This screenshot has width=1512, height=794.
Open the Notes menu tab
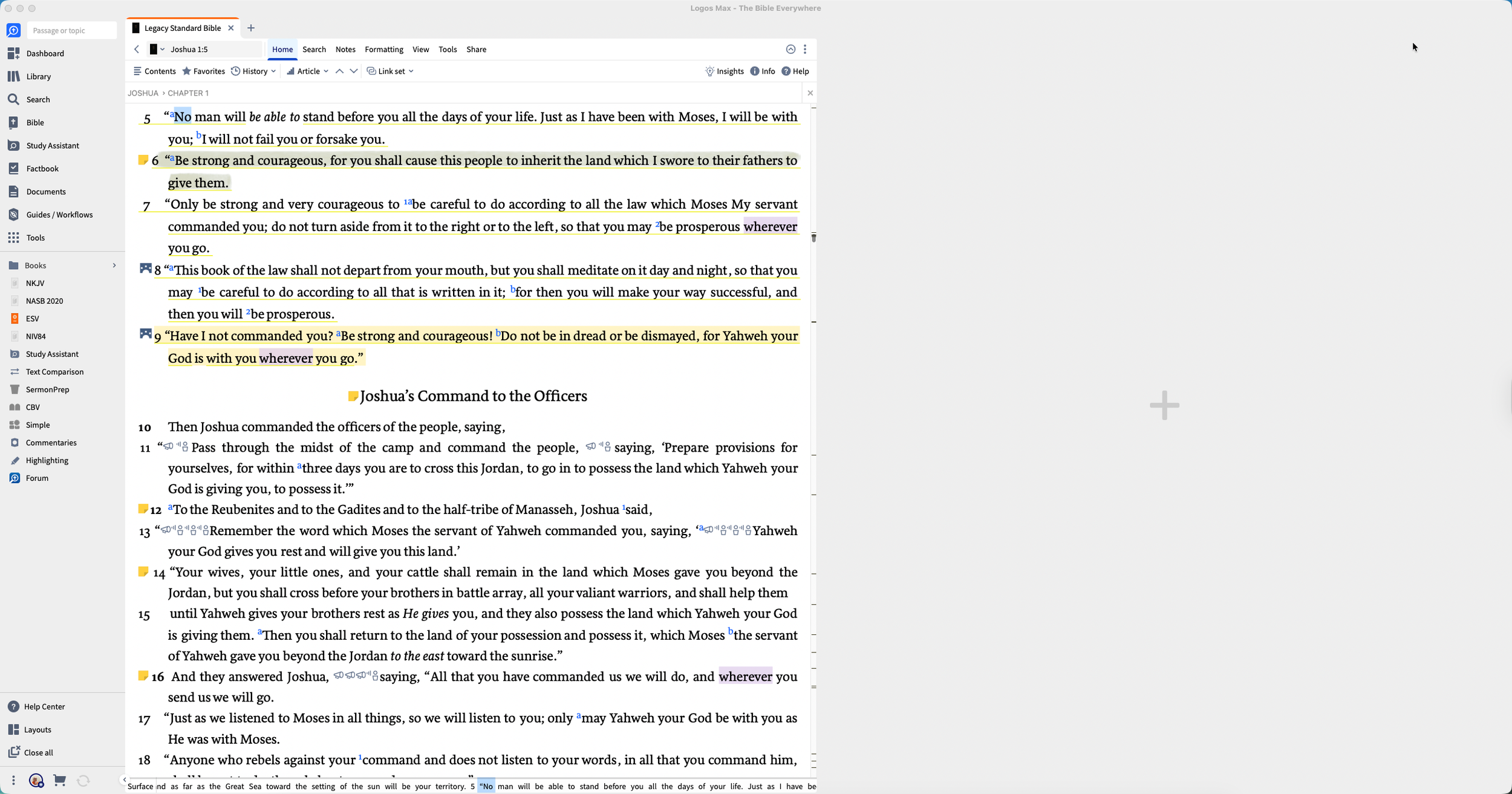point(345,50)
